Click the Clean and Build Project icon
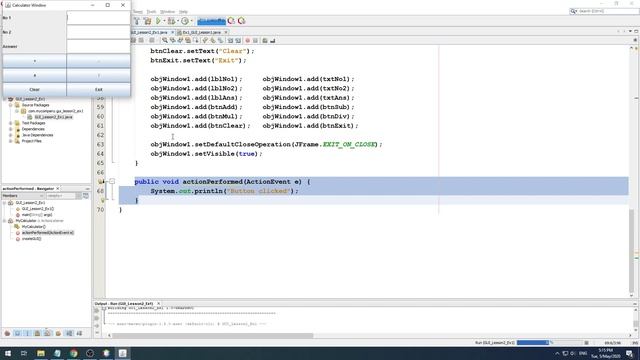The height and width of the screenshot is (360, 640). point(147,21)
